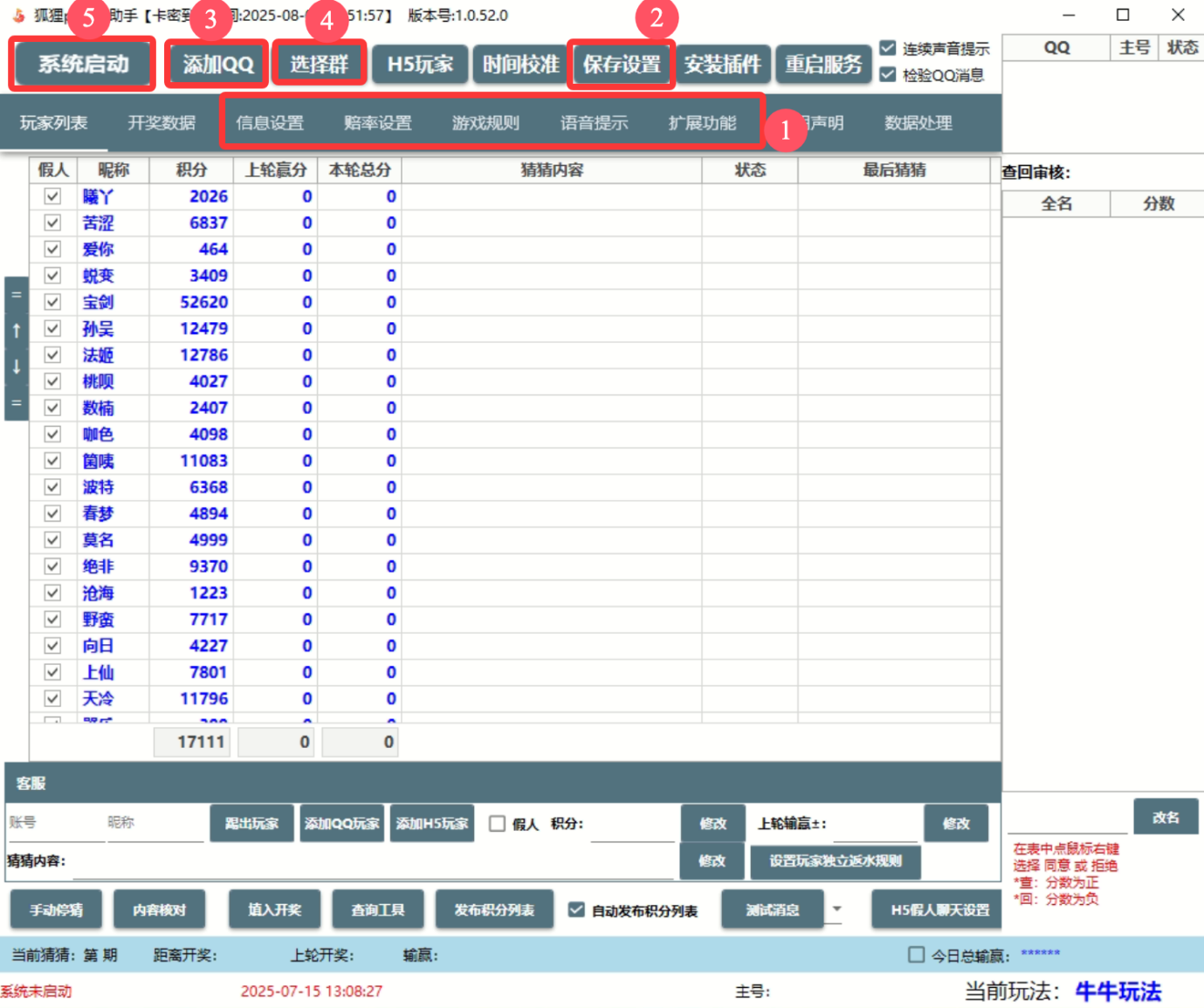Click the down arrow on left sidebar
The image size is (1204, 1008).
(16, 367)
